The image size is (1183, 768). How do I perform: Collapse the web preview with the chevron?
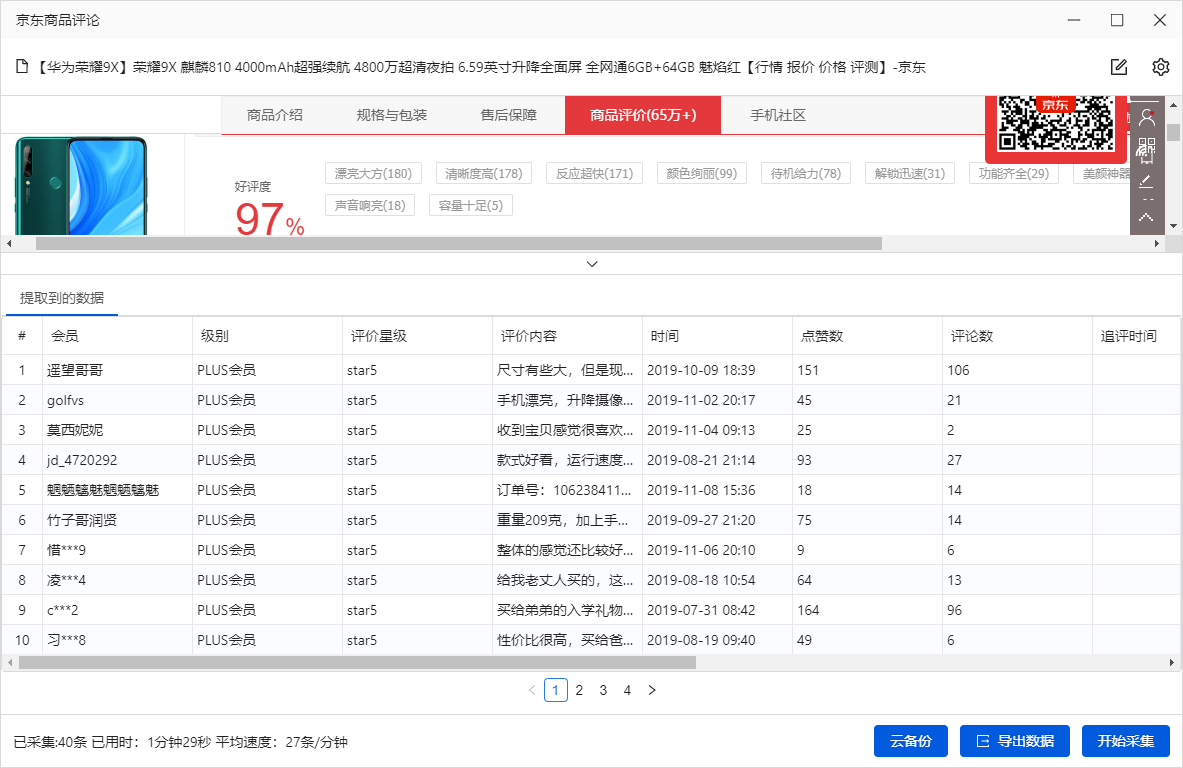pos(592,264)
